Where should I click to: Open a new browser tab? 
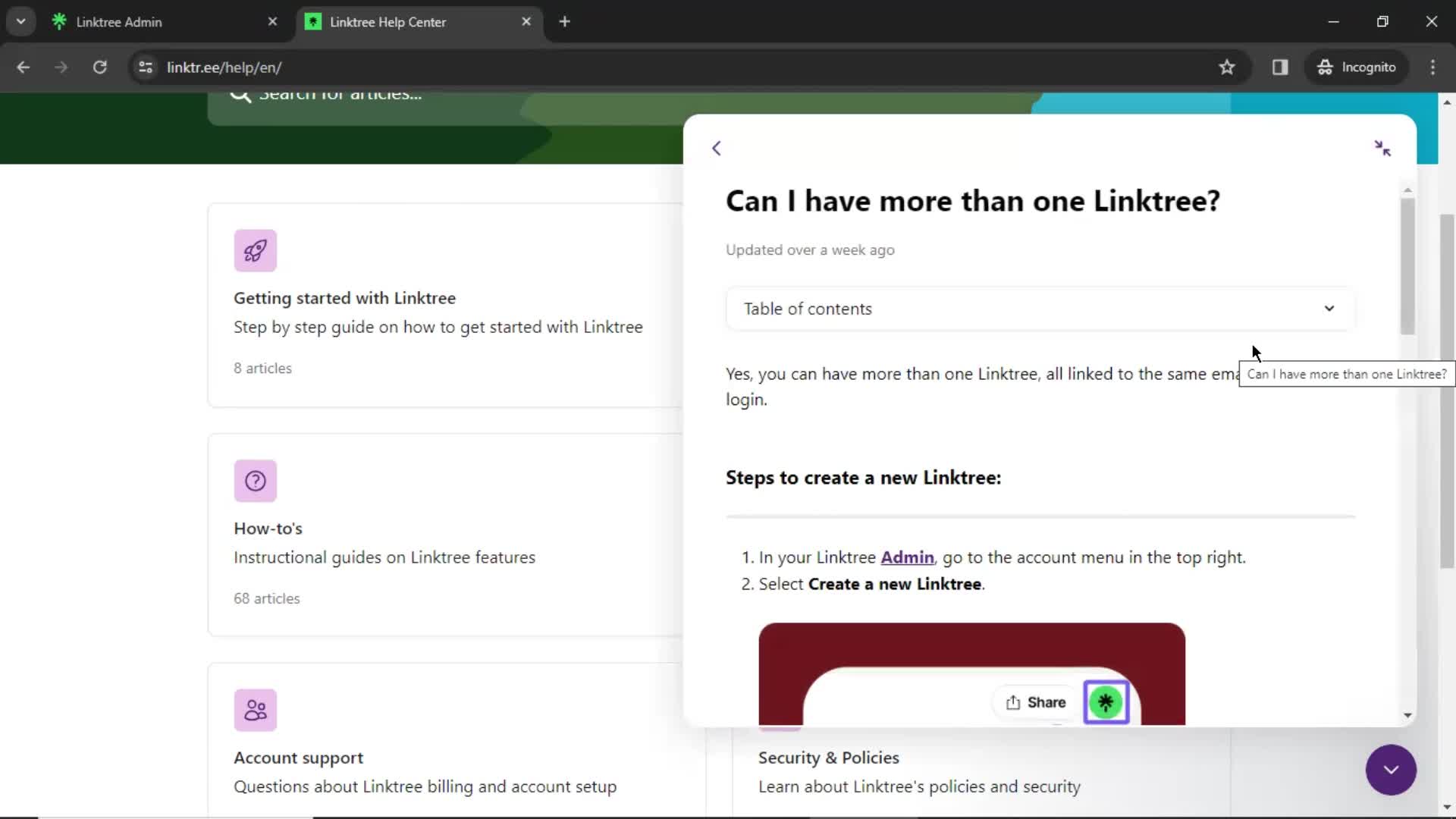tap(564, 22)
